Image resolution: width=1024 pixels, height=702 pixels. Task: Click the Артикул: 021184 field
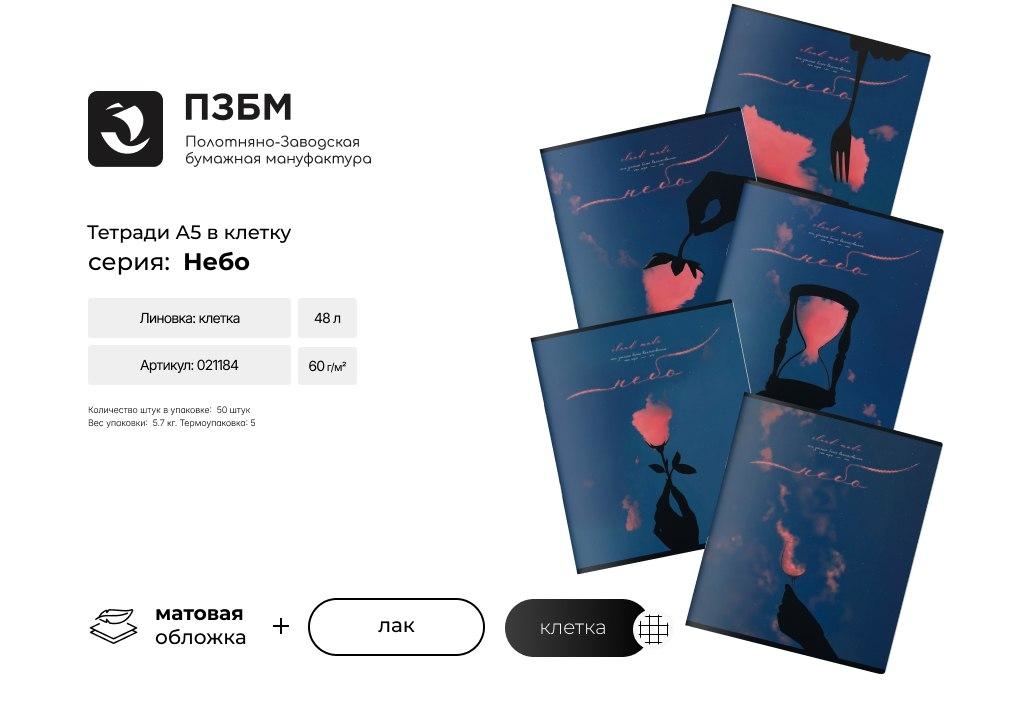click(189, 365)
